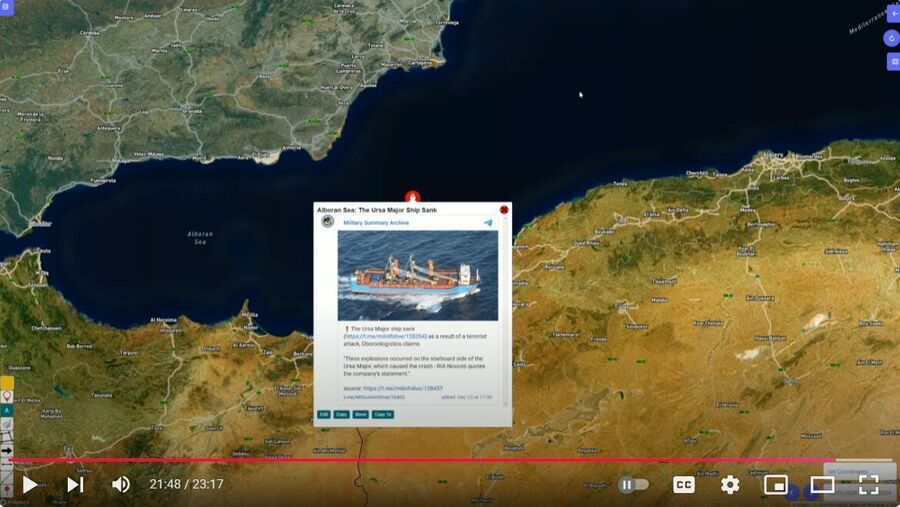Open the t.me/MilSumArchive post link
Viewport: 900px width, 507px height.
tap(374, 397)
